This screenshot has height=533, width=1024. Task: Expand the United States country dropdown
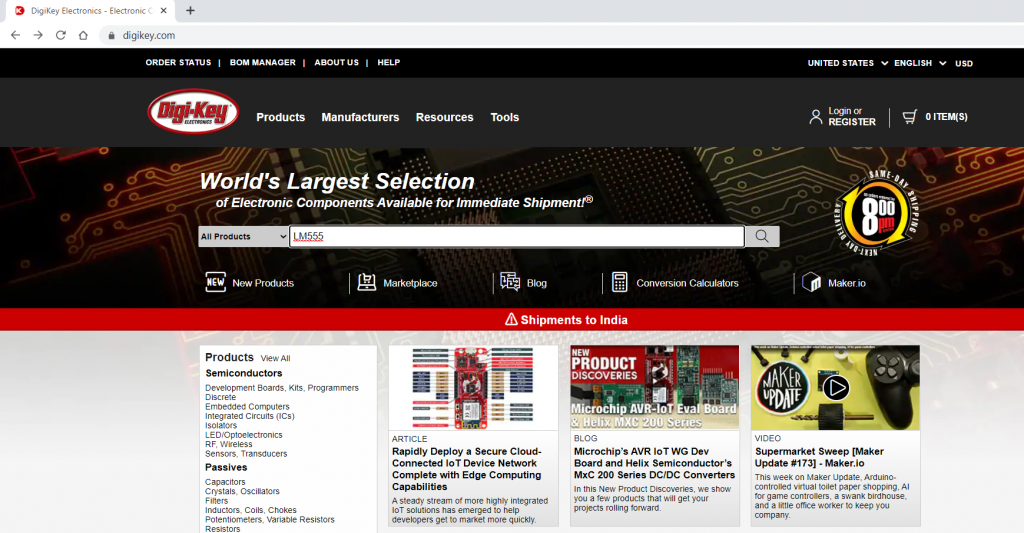pos(848,63)
